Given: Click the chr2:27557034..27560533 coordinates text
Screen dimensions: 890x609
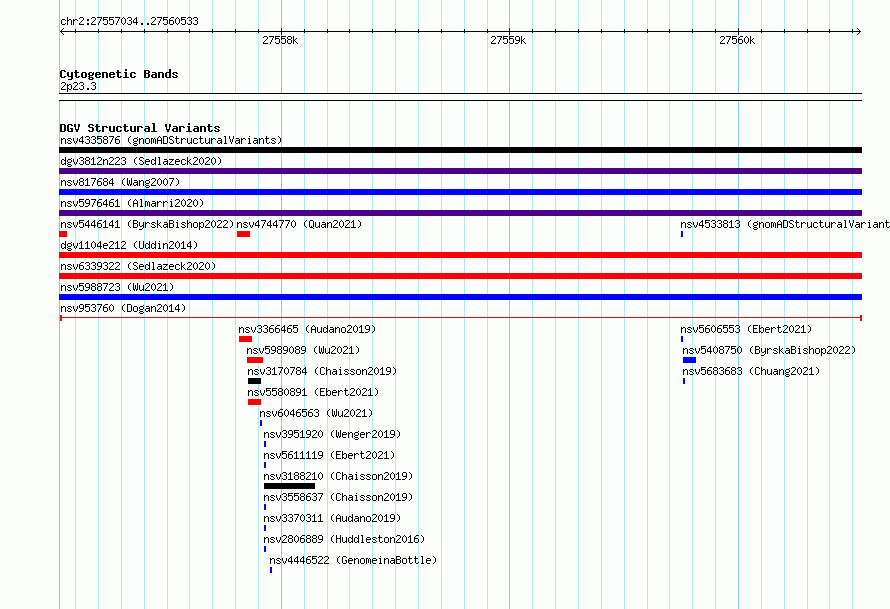Looking at the screenshot, I should click(129, 22).
